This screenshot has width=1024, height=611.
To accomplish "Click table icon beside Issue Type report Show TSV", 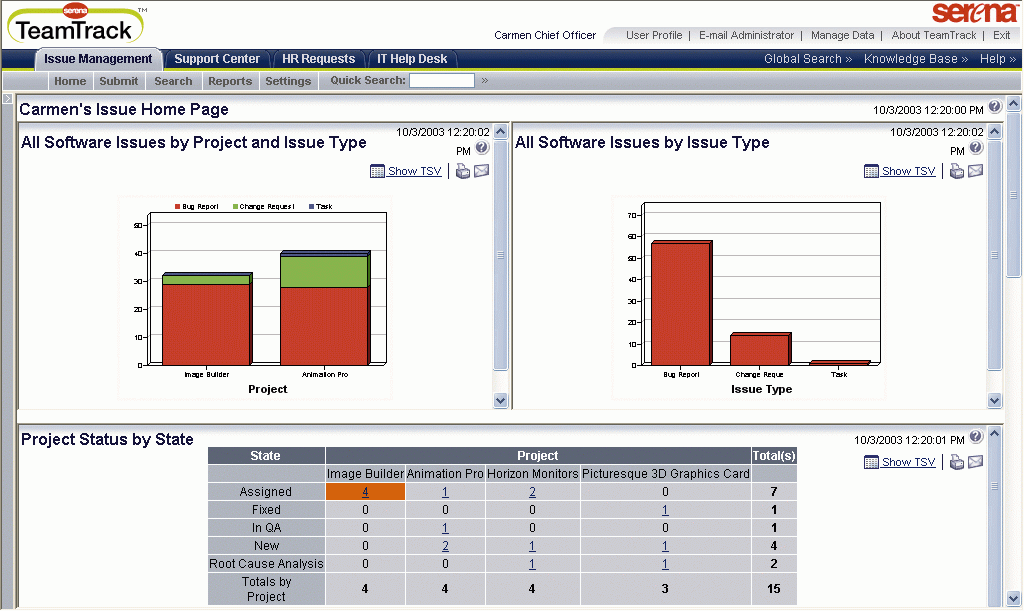I will pyautogui.click(x=871, y=171).
